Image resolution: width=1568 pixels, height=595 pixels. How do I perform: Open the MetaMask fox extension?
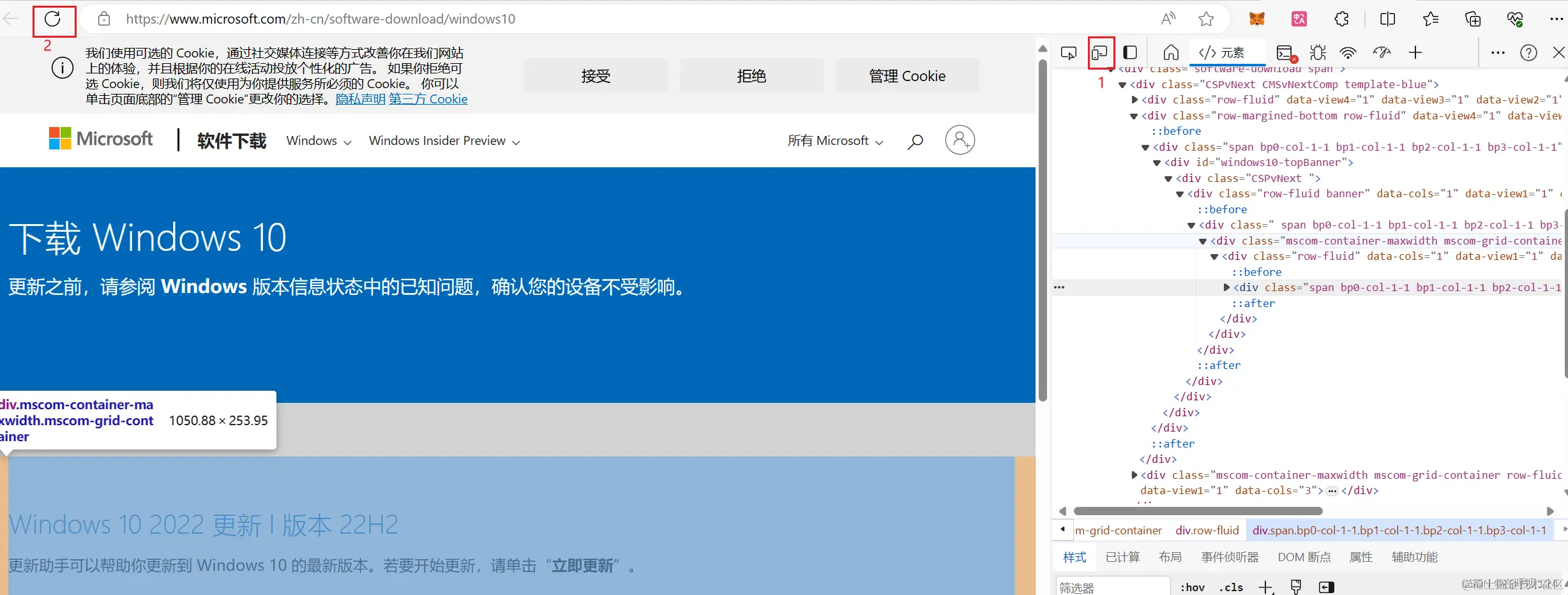pyautogui.click(x=1256, y=19)
